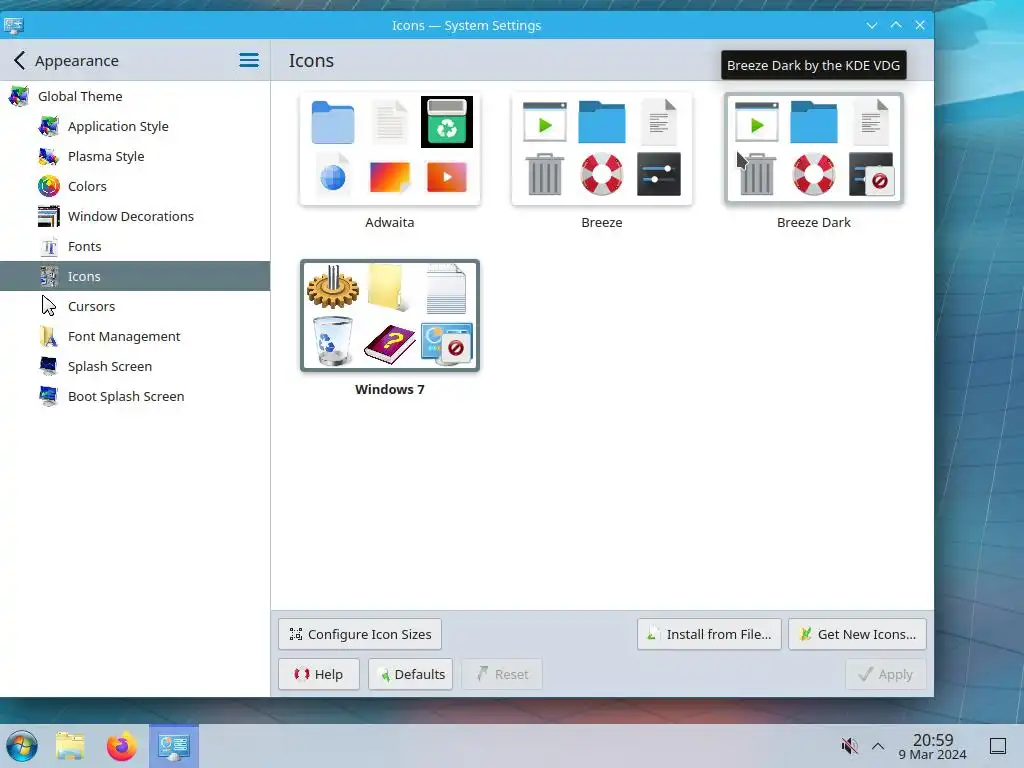
Task: Click the Boot Splash Screen icon
Action: click(x=48, y=396)
